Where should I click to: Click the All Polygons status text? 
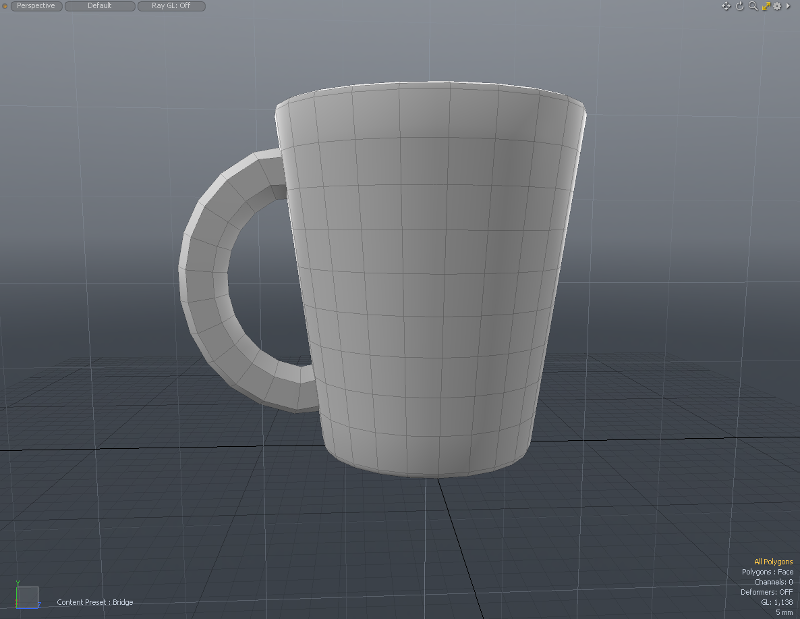[773, 562]
